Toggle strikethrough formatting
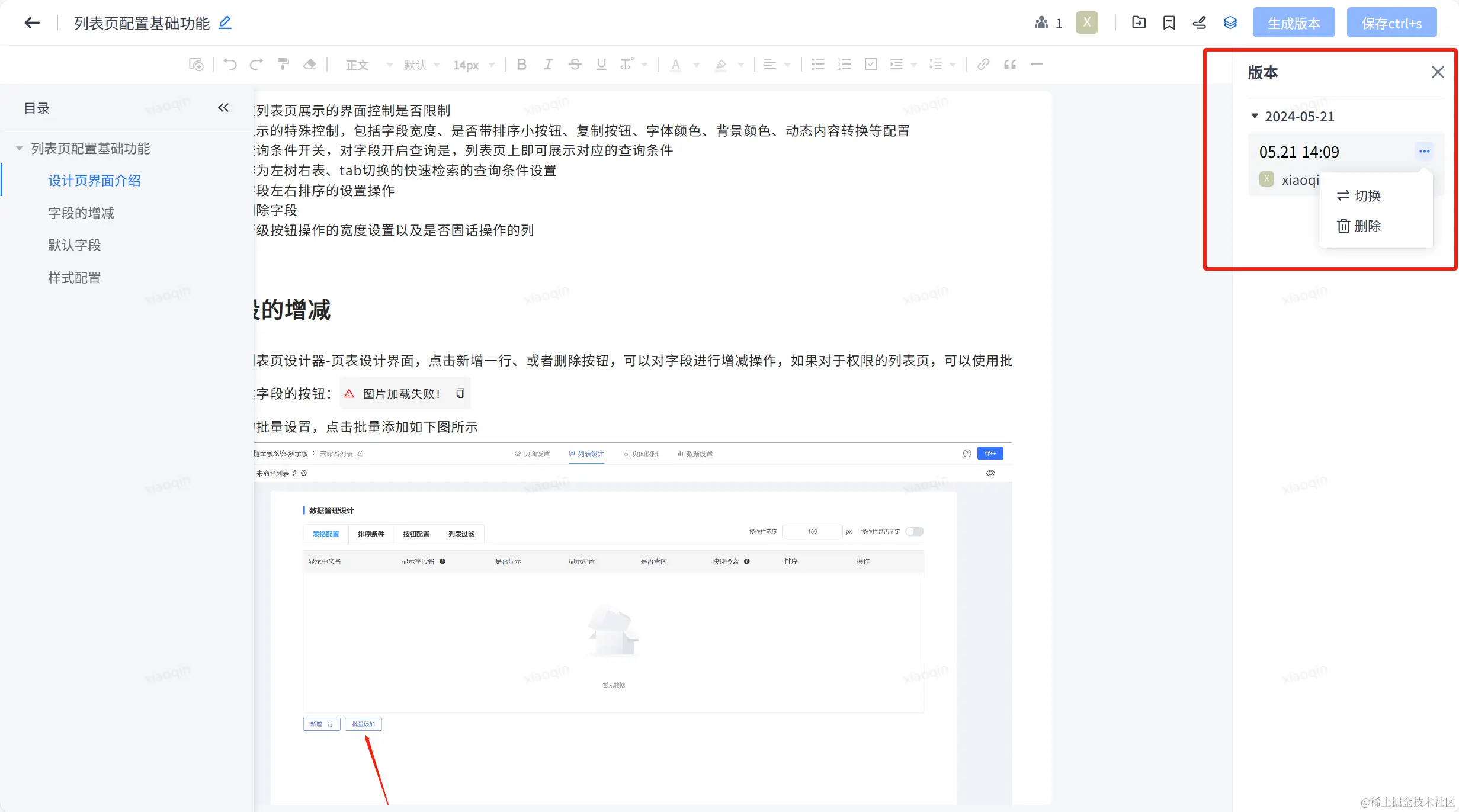This screenshot has width=1459, height=812. point(575,65)
